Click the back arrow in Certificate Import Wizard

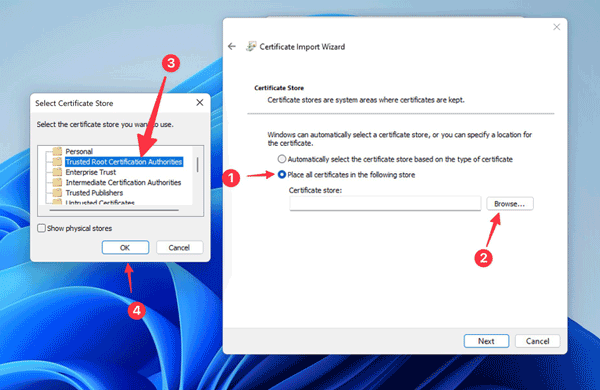232,46
